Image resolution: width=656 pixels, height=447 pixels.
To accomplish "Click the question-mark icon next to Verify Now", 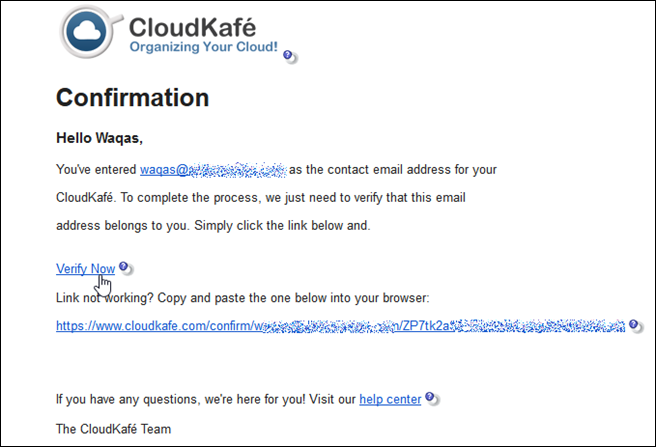I will pyautogui.click(x=126, y=268).
